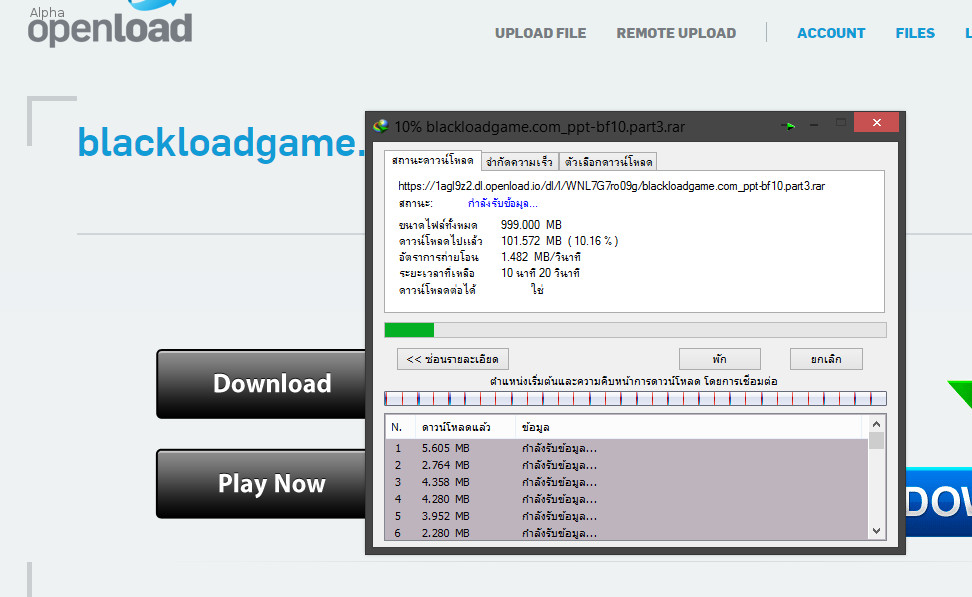Switch to the จำกัดความเร็ว tab
Viewport: 972px width, 597px height.
(x=519, y=162)
